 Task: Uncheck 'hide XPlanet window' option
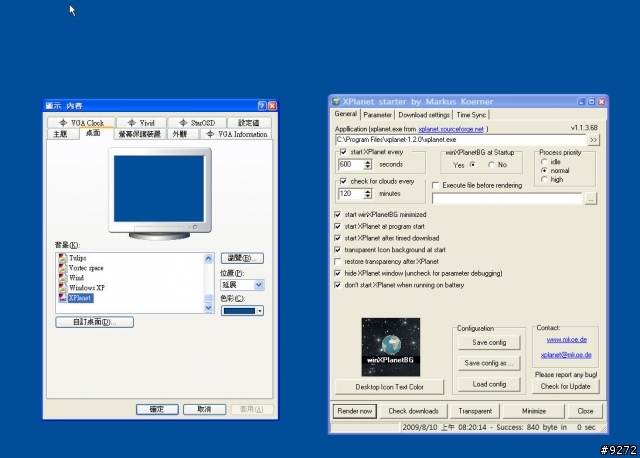[x=338, y=273]
